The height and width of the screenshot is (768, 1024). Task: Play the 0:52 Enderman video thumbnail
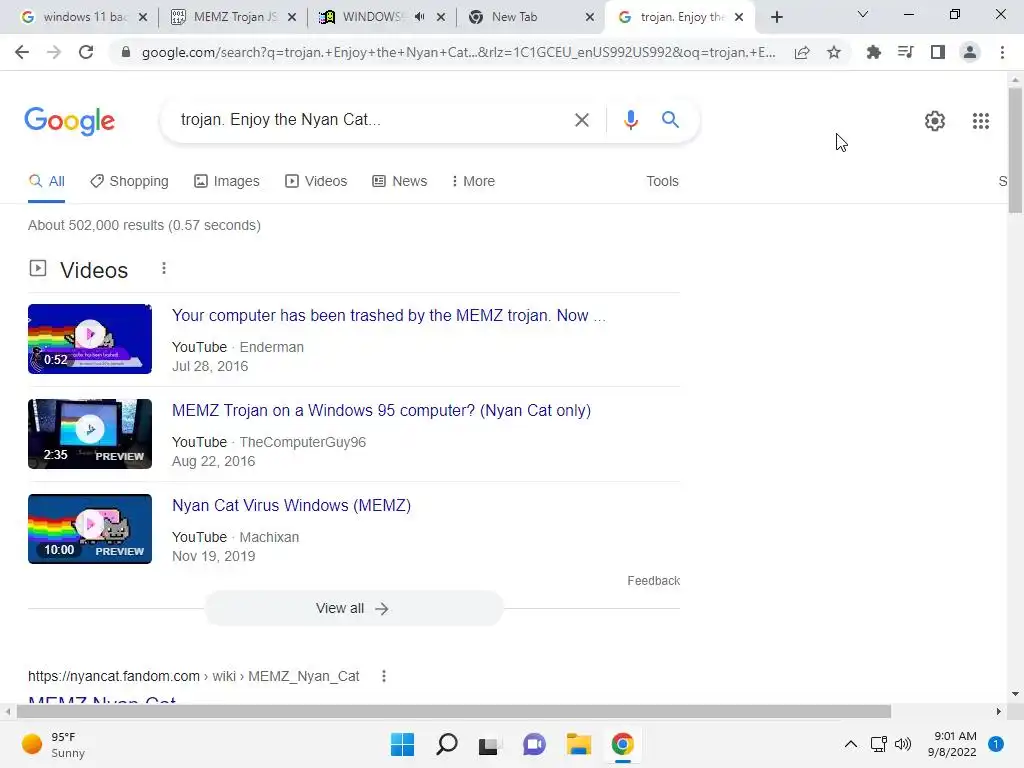[x=90, y=339]
